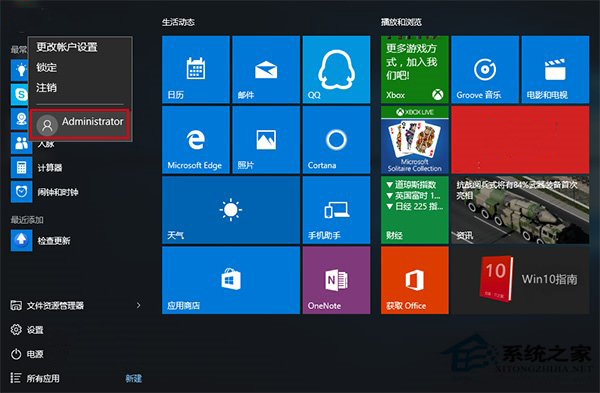Click the 播放和浏览 group header
Screen dimensions: 600x393
click(x=401, y=22)
